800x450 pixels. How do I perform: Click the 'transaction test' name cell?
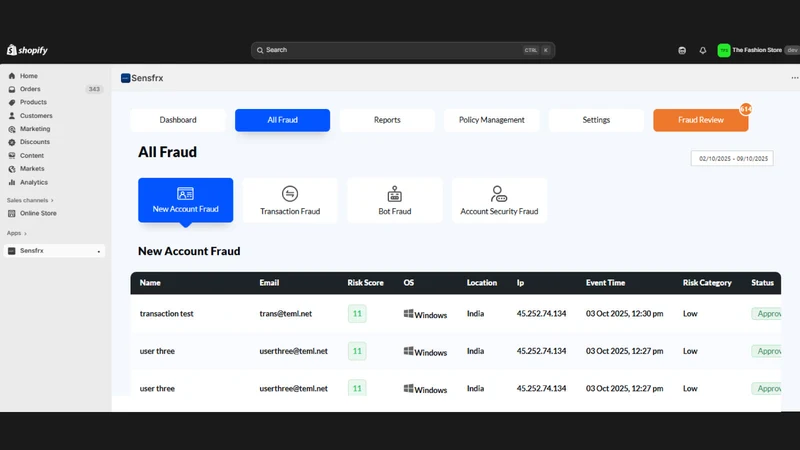click(166, 313)
